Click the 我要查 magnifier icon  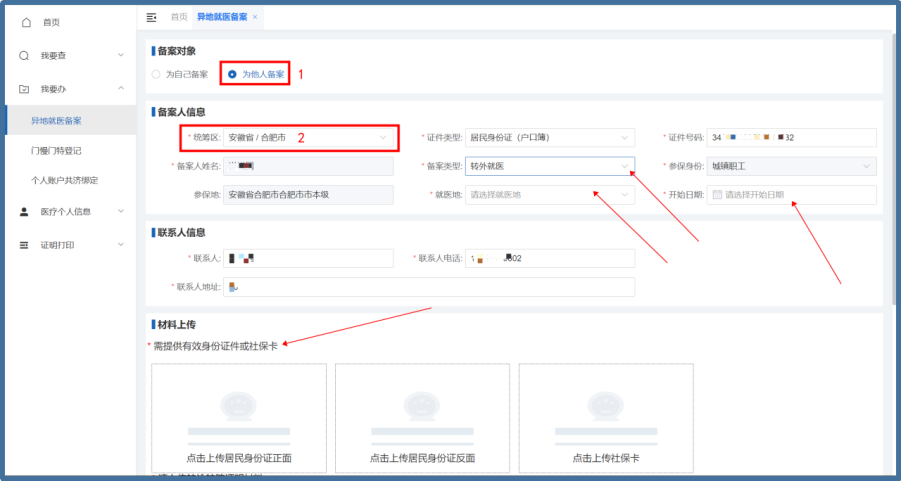pos(25,55)
